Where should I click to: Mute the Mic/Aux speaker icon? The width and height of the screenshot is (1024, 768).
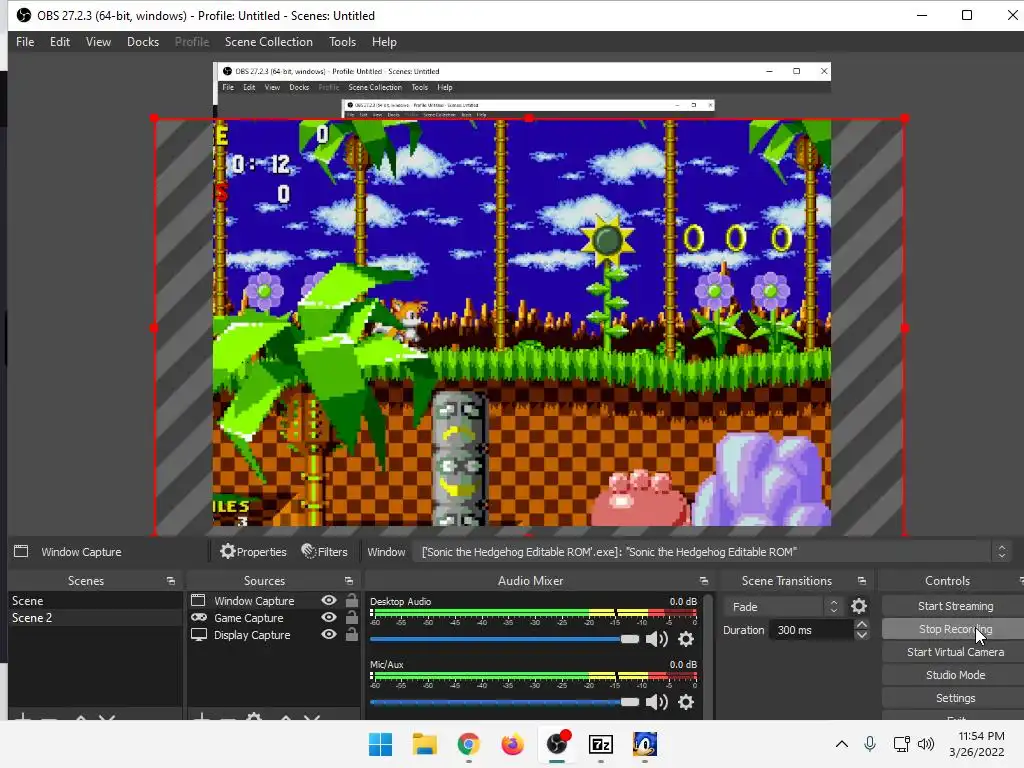pyautogui.click(x=656, y=702)
